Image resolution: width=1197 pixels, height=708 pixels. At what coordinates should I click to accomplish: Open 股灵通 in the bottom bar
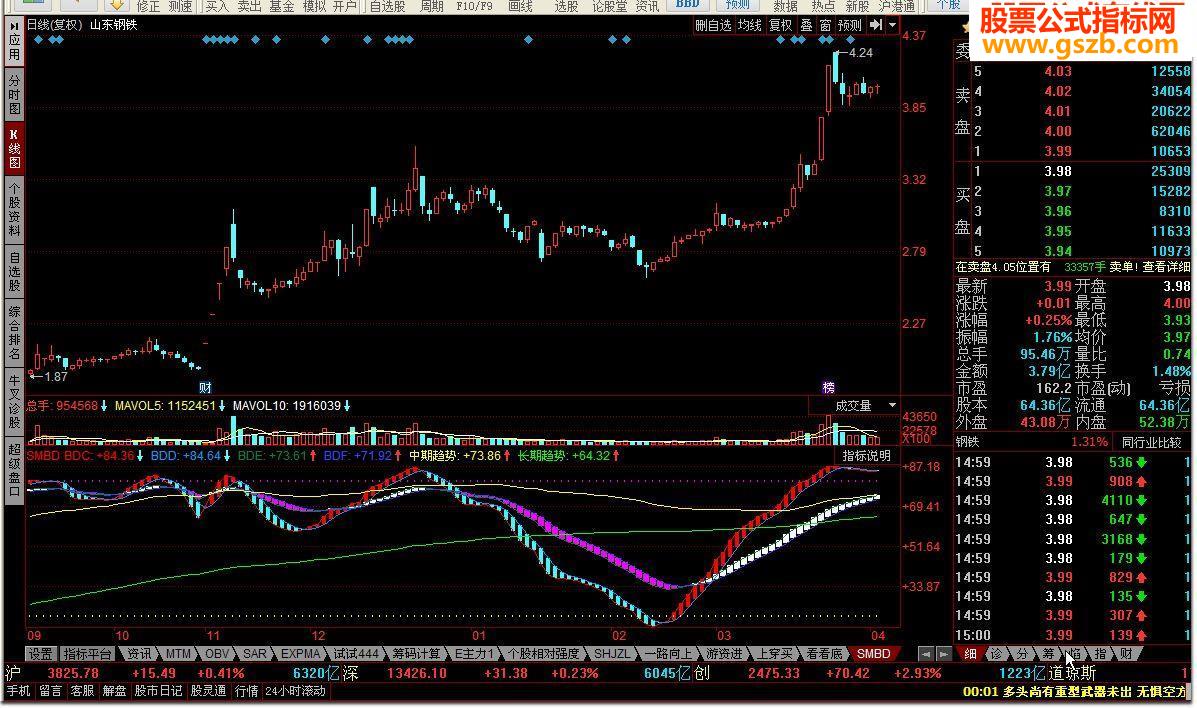(x=208, y=691)
